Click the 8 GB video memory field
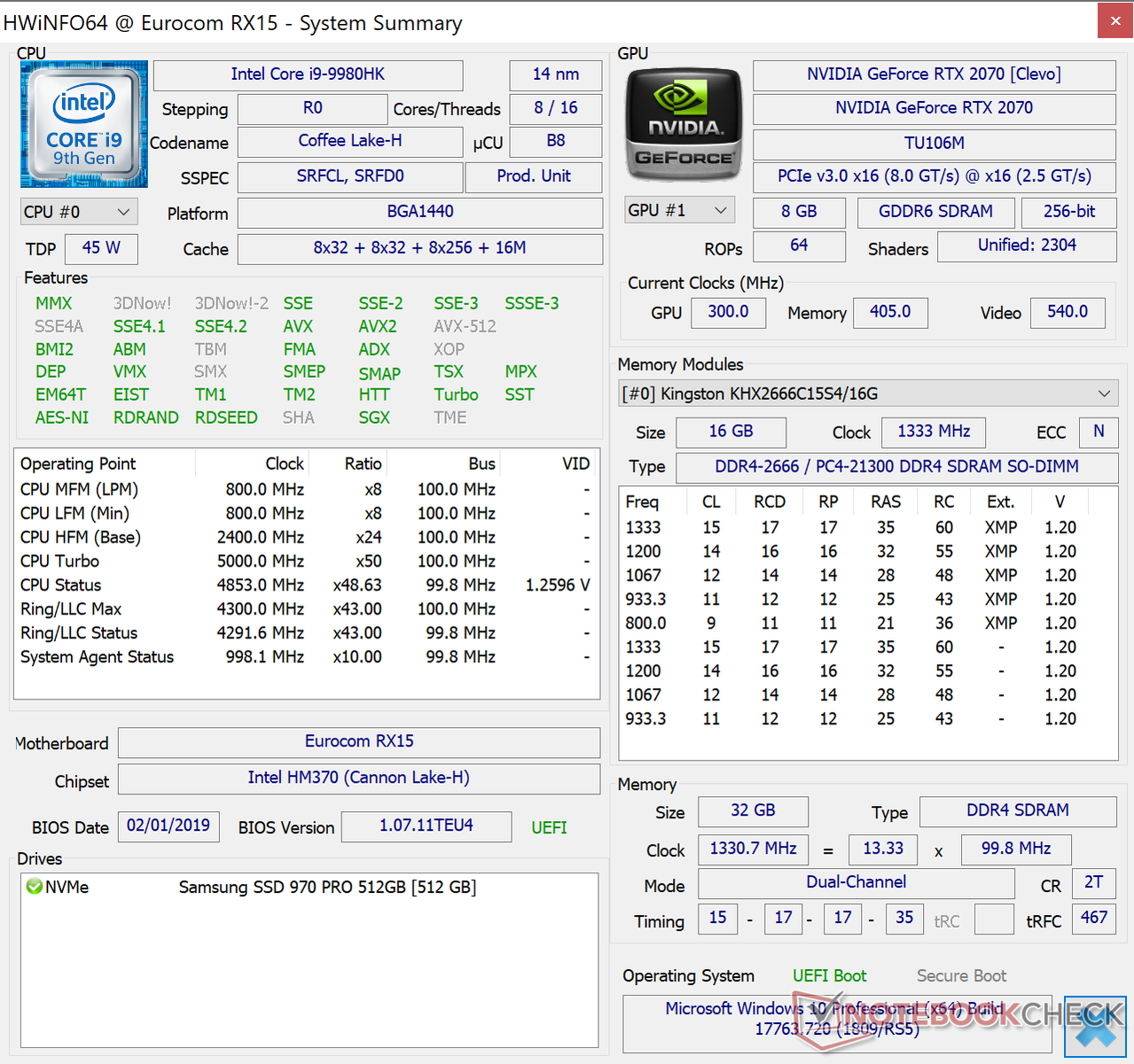The height and width of the screenshot is (1064, 1134). [799, 212]
